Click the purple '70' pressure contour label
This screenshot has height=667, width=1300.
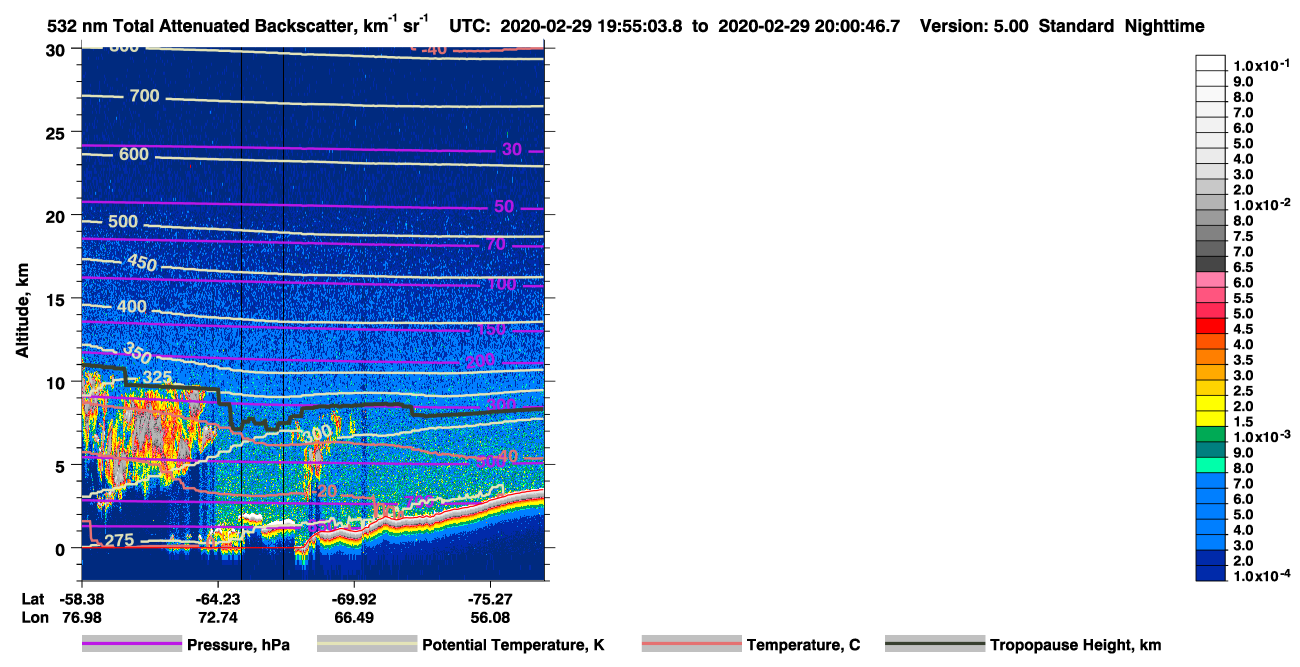point(496,244)
